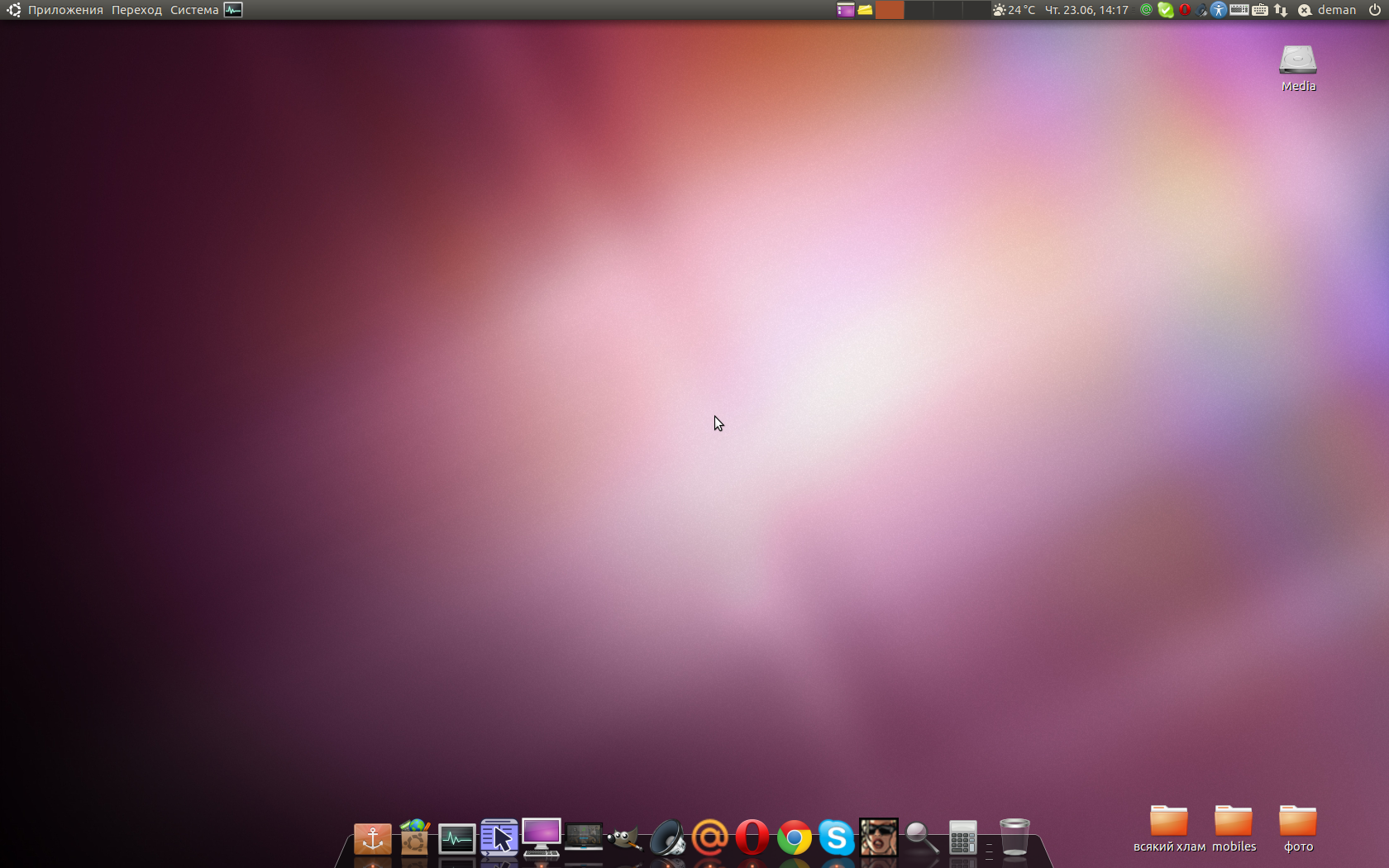Open the calendar from clock Чт. 23.06, 14:17
This screenshot has height=868, width=1389.
[x=1086, y=10]
